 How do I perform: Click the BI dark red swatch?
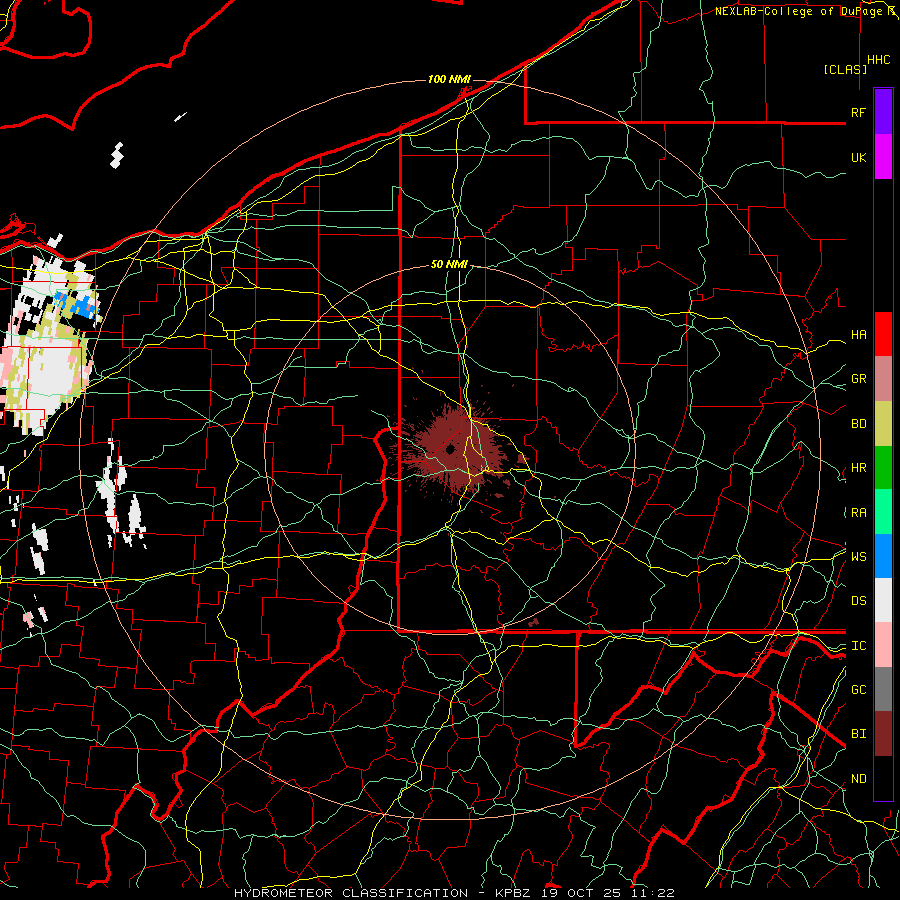pyautogui.click(x=883, y=734)
